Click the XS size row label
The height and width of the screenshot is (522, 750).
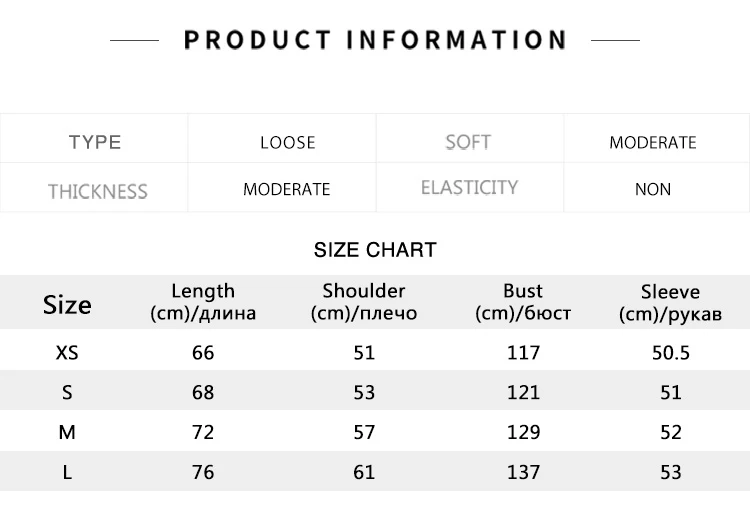coord(67,352)
